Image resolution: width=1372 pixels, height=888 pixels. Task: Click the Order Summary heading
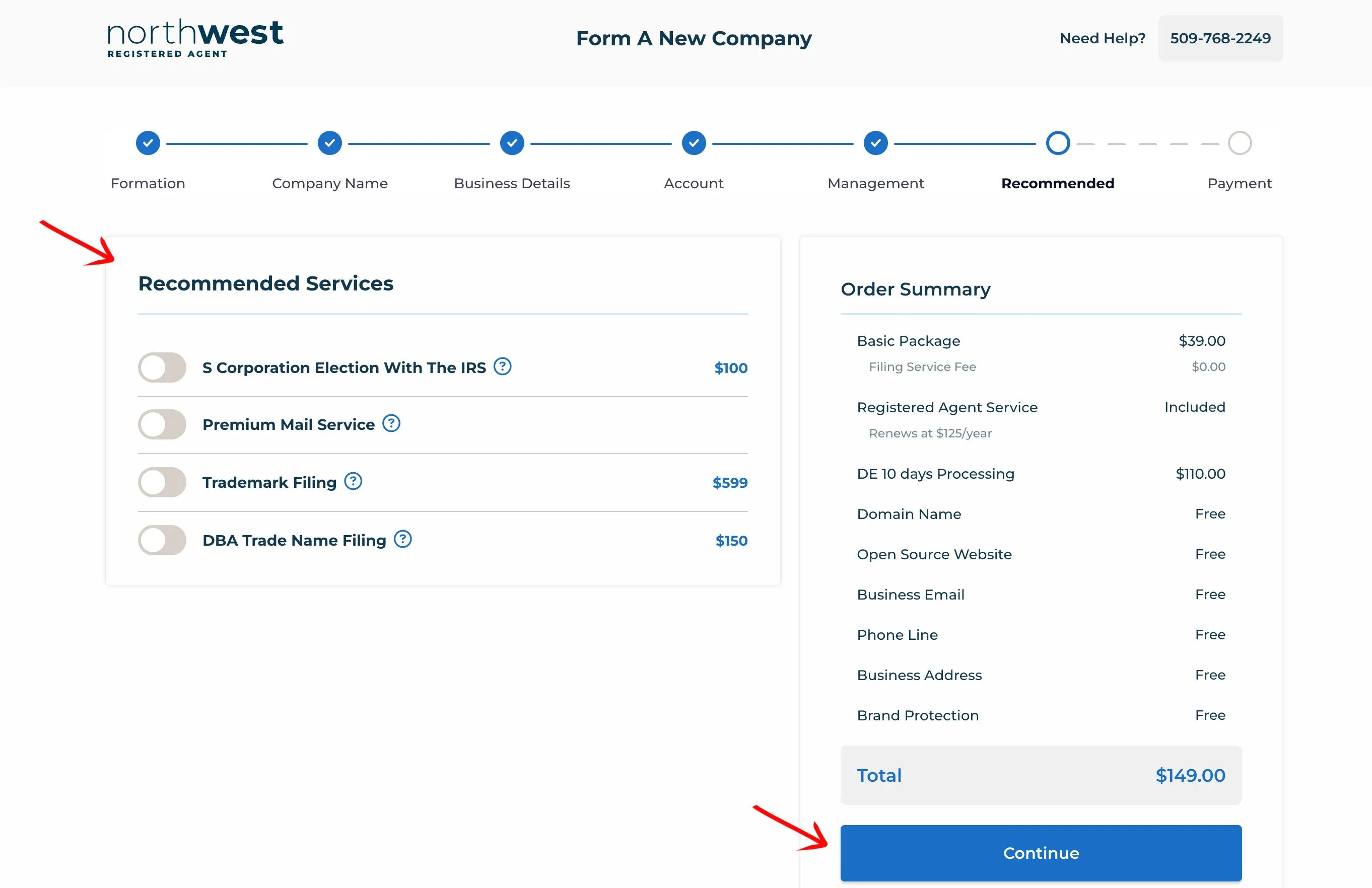pyautogui.click(x=916, y=289)
